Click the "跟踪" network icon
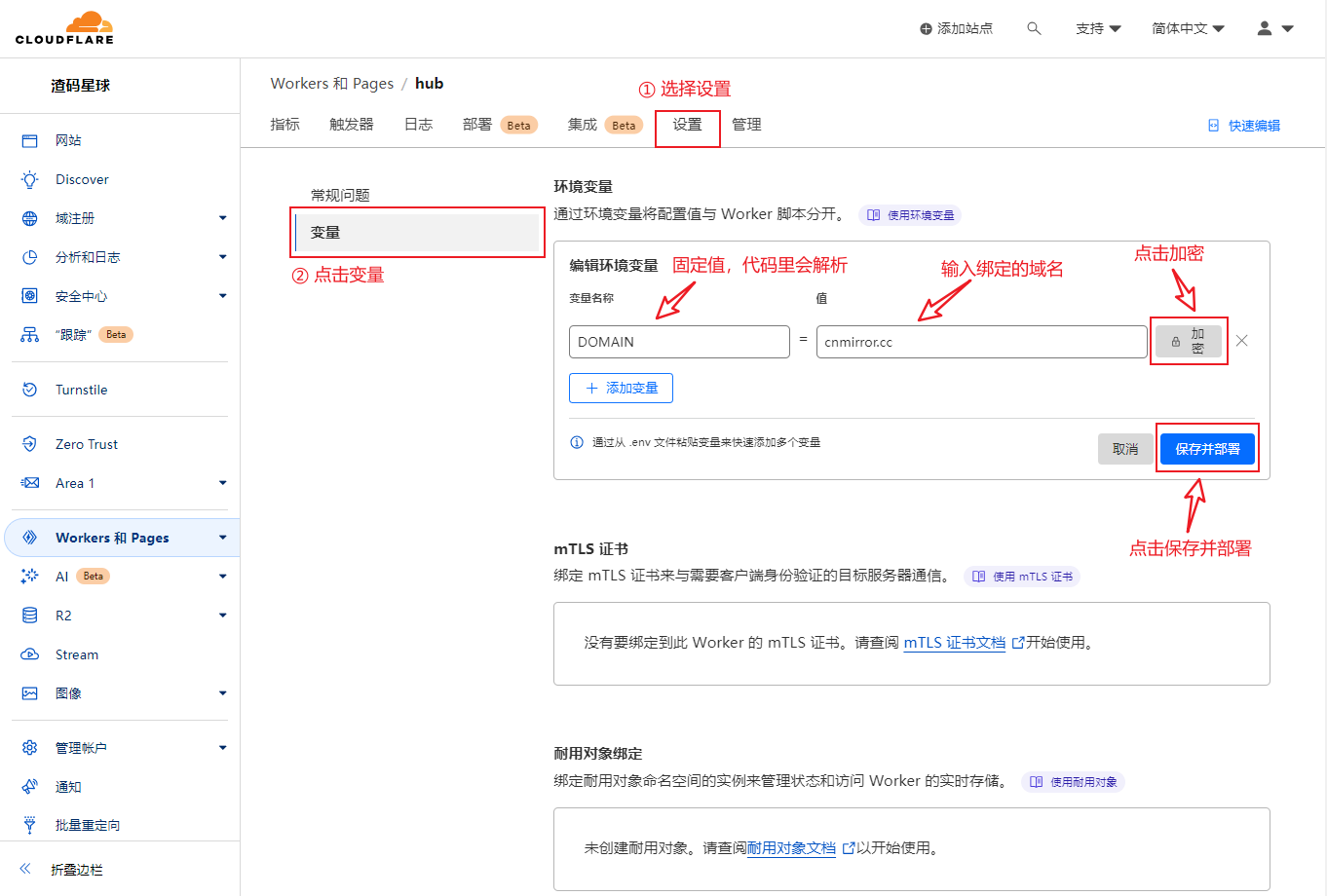This screenshot has height=896, width=1327. (30, 335)
